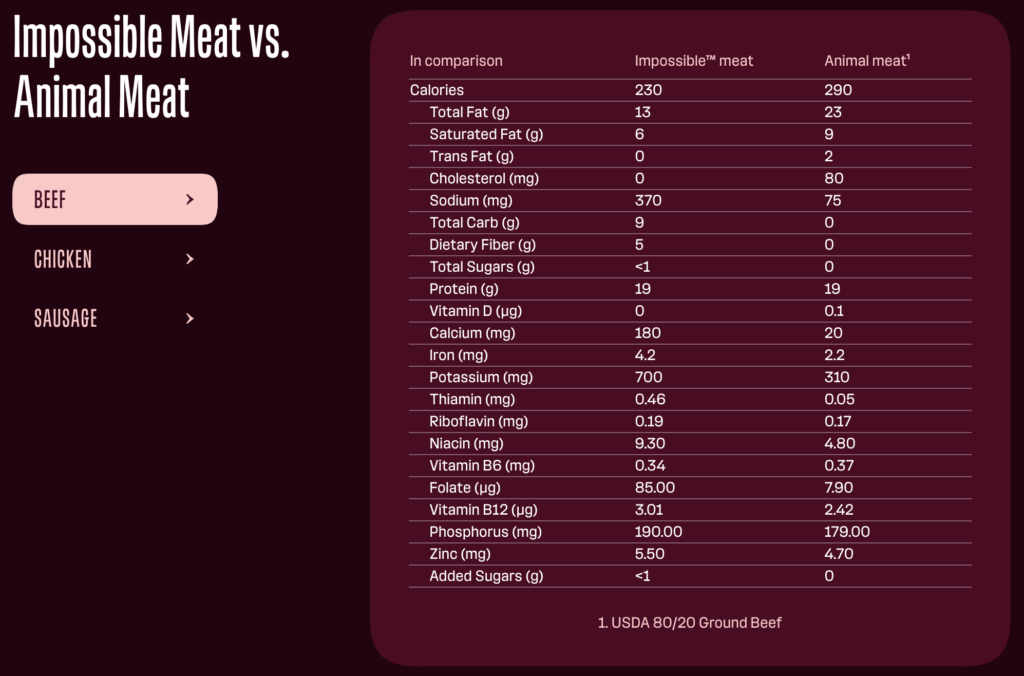The height and width of the screenshot is (676, 1024).
Task: Click the chevron arrow beside BEEF
Action: tap(190, 199)
